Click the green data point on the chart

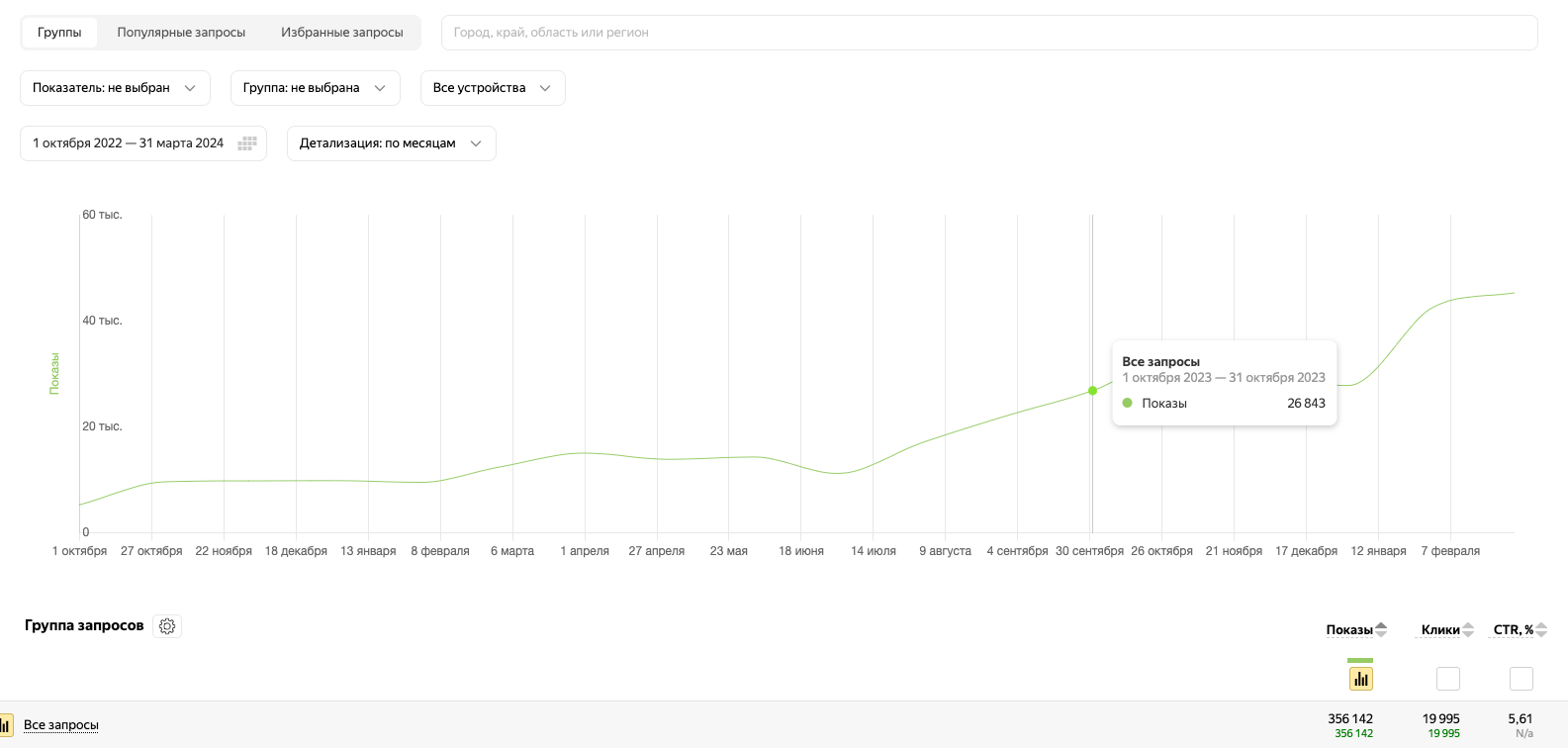(1092, 391)
